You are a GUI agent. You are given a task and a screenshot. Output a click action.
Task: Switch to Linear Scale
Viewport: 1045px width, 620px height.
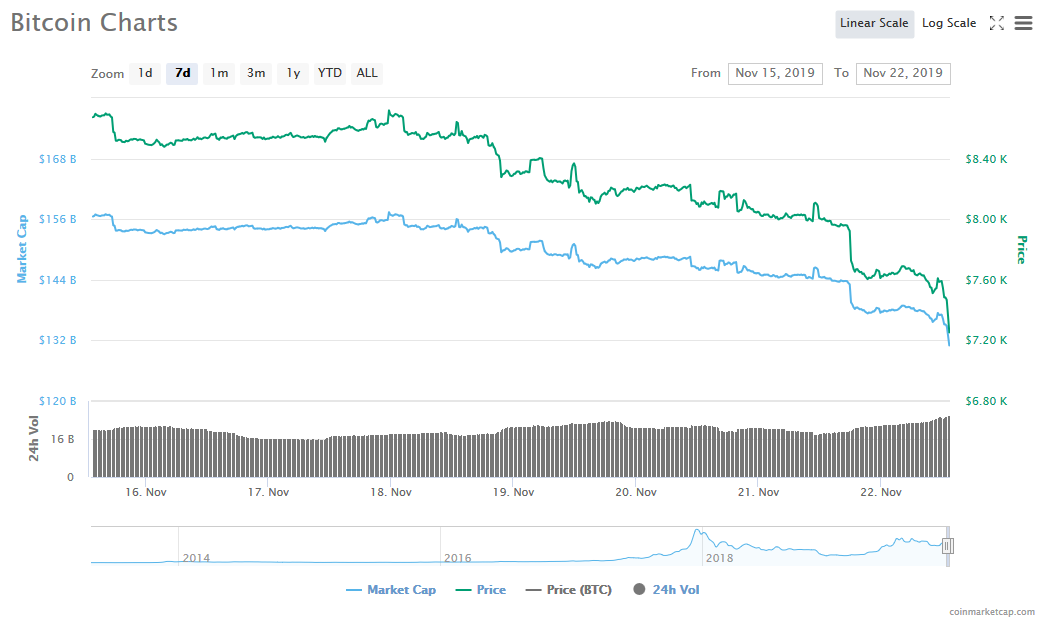click(874, 23)
